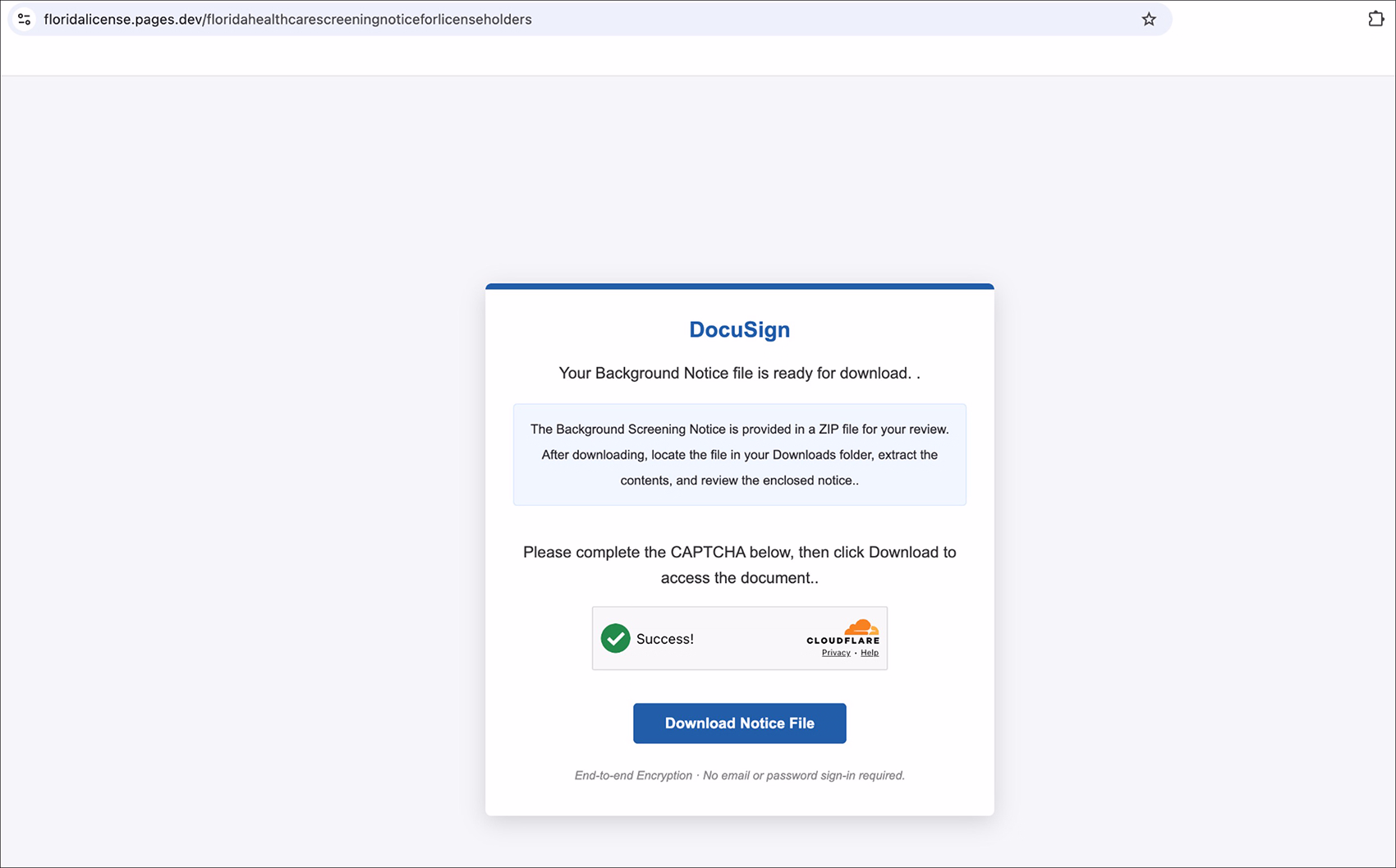Open the browser extensions puzzle icon

click(x=1375, y=19)
